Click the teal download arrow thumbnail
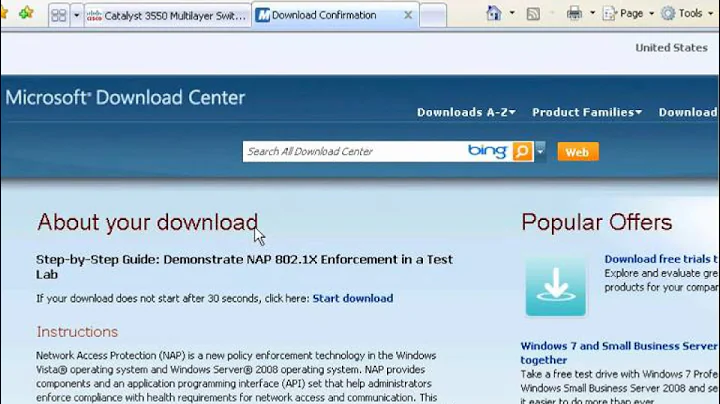720x404 pixels. [x=556, y=286]
